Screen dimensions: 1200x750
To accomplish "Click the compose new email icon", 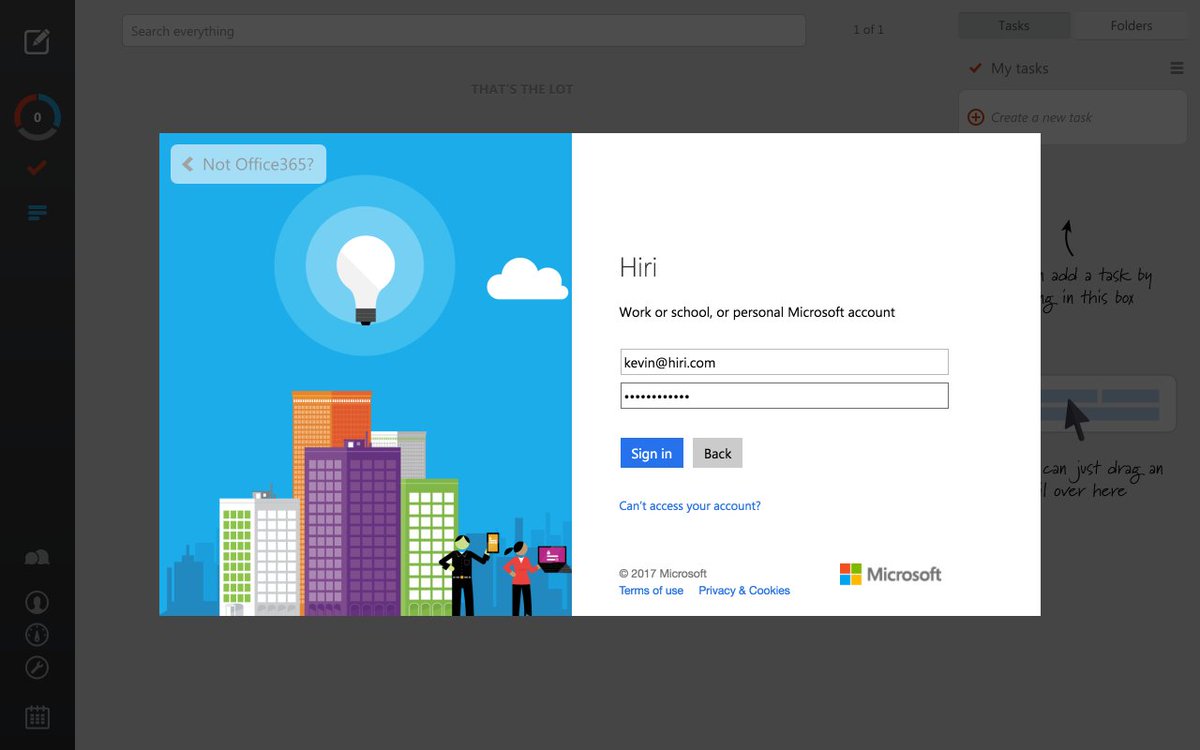I will click(x=37, y=41).
